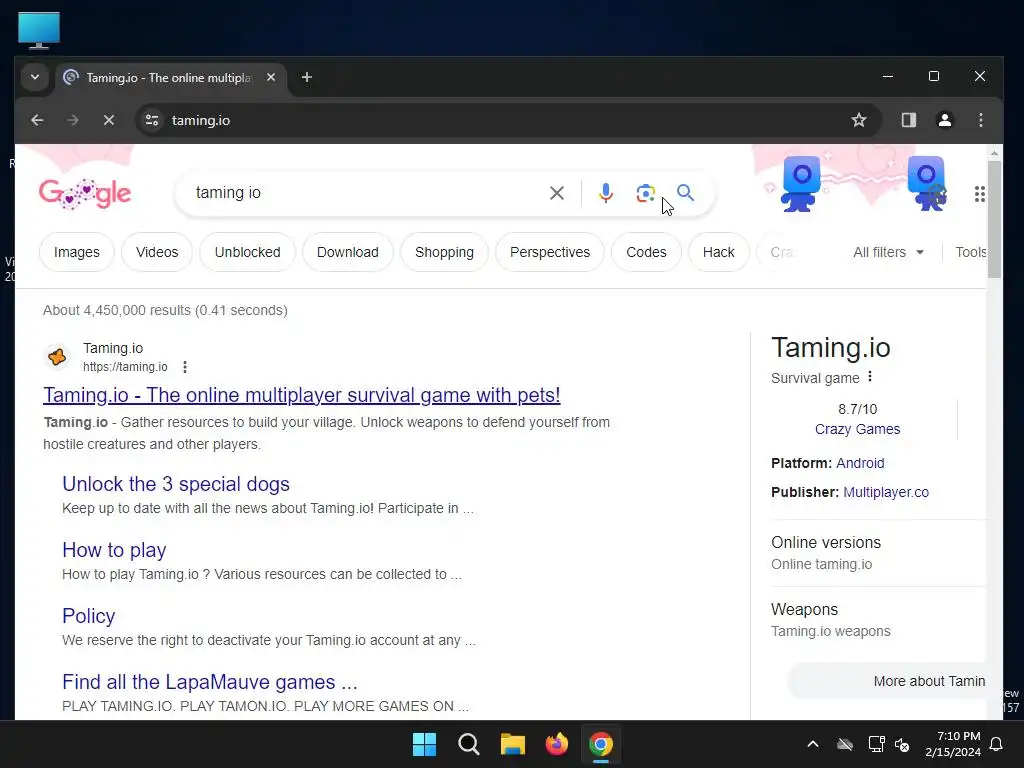This screenshot has width=1024, height=768.
Task: Submit search with magnifying glass icon
Action: (x=685, y=193)
